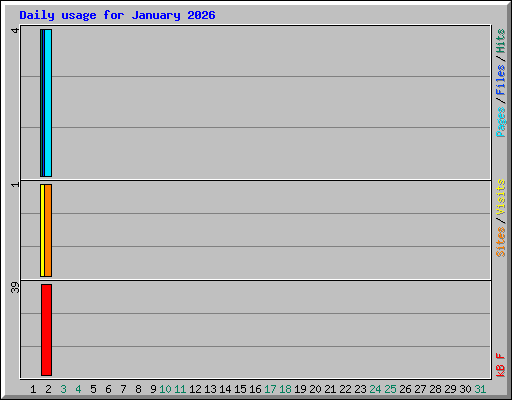Click green day 31 on the x-axis
This screenshot has width=512, height=400.
tap(480, 389)
